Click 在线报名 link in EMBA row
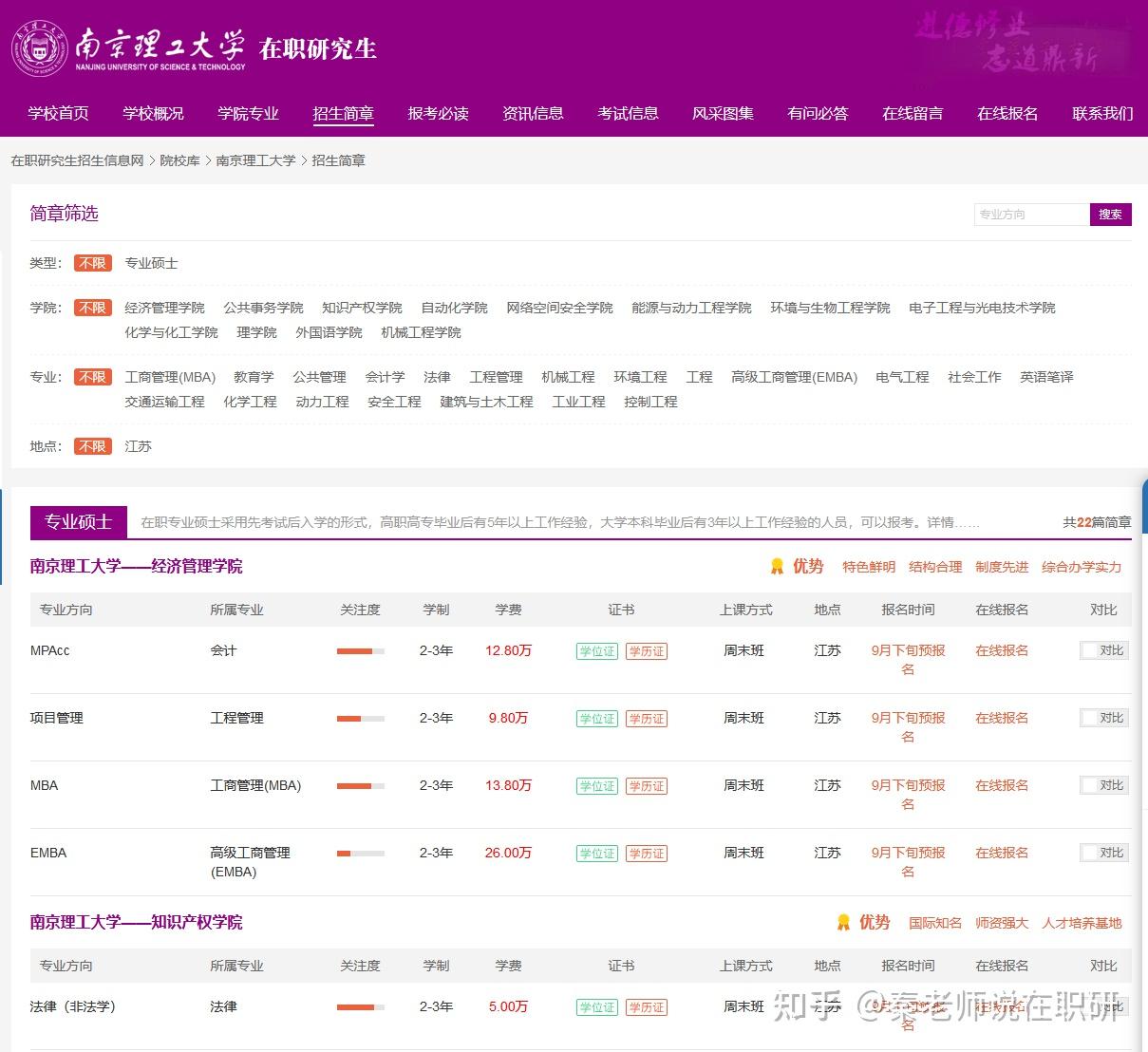 (1003, 853)
